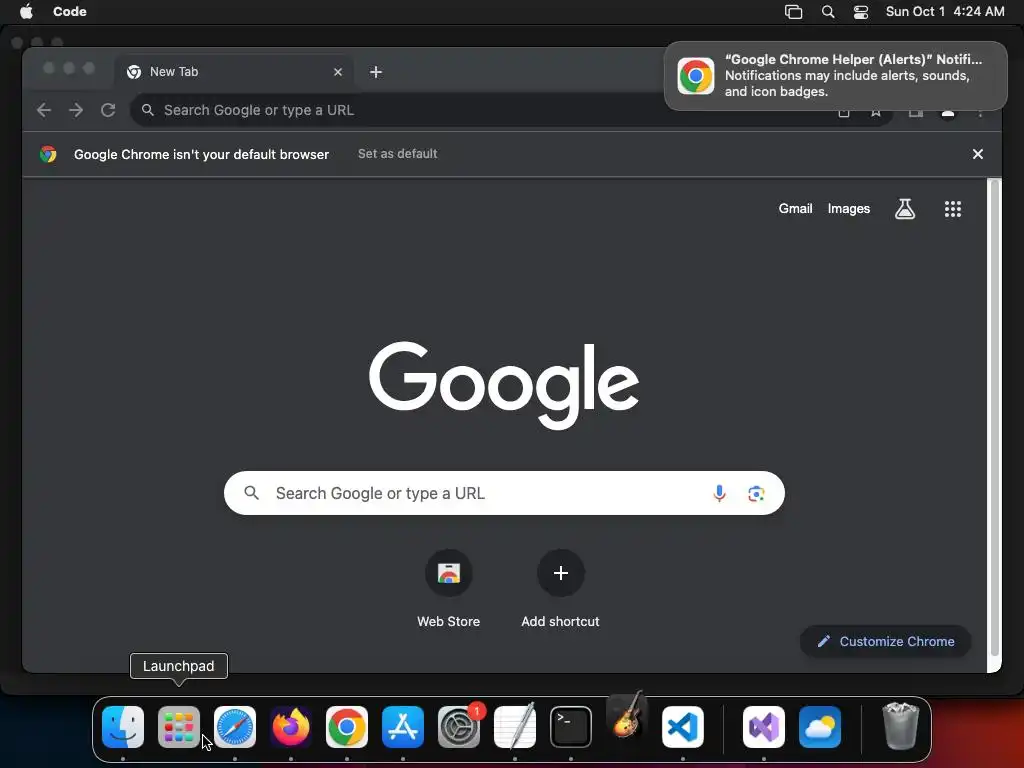Open Control Center in menu bar
This screenshot has height=768, width=1024.
861,12
